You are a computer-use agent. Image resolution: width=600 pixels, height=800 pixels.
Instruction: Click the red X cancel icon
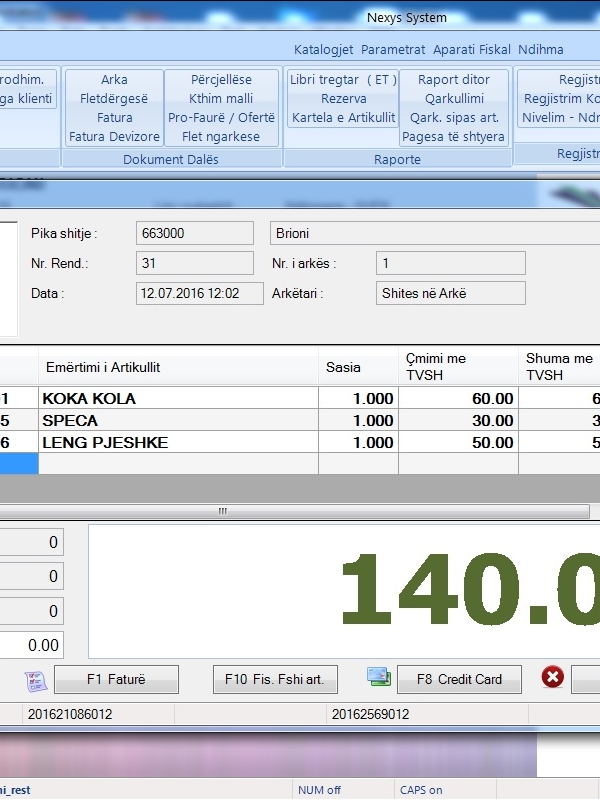(x=552, y=678)
